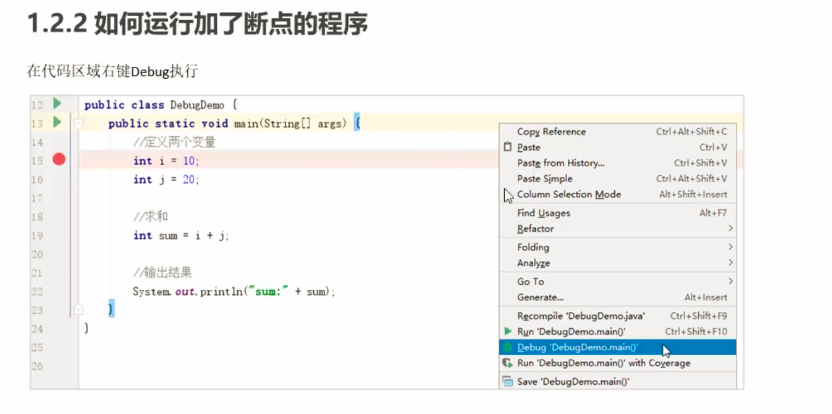Viewport: 832px width, 414px height.
Task: Run 'DebugDemo.main()' with Coverage
Action: pyautogui.click(x=618, y=363)
